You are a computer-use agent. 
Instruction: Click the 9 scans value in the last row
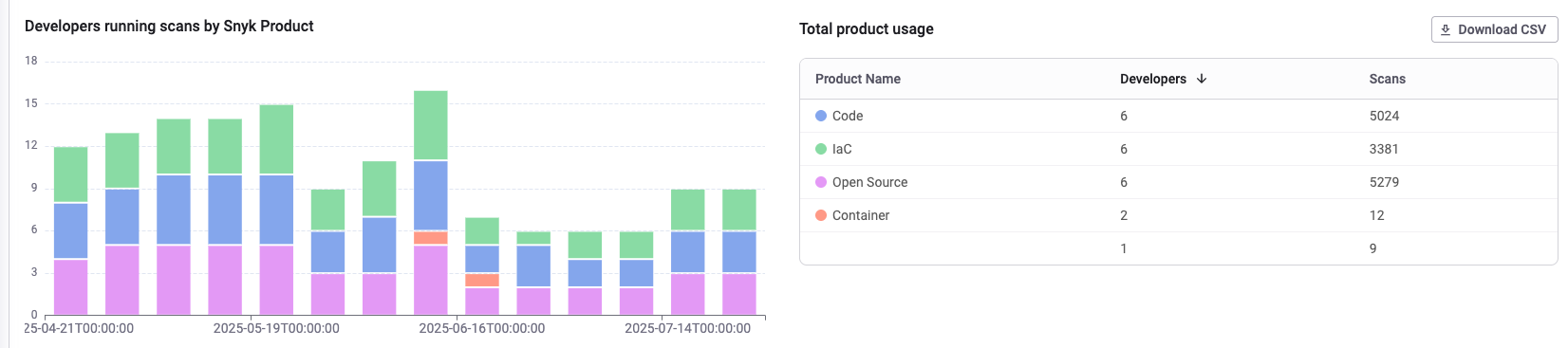coord(1372,248)
